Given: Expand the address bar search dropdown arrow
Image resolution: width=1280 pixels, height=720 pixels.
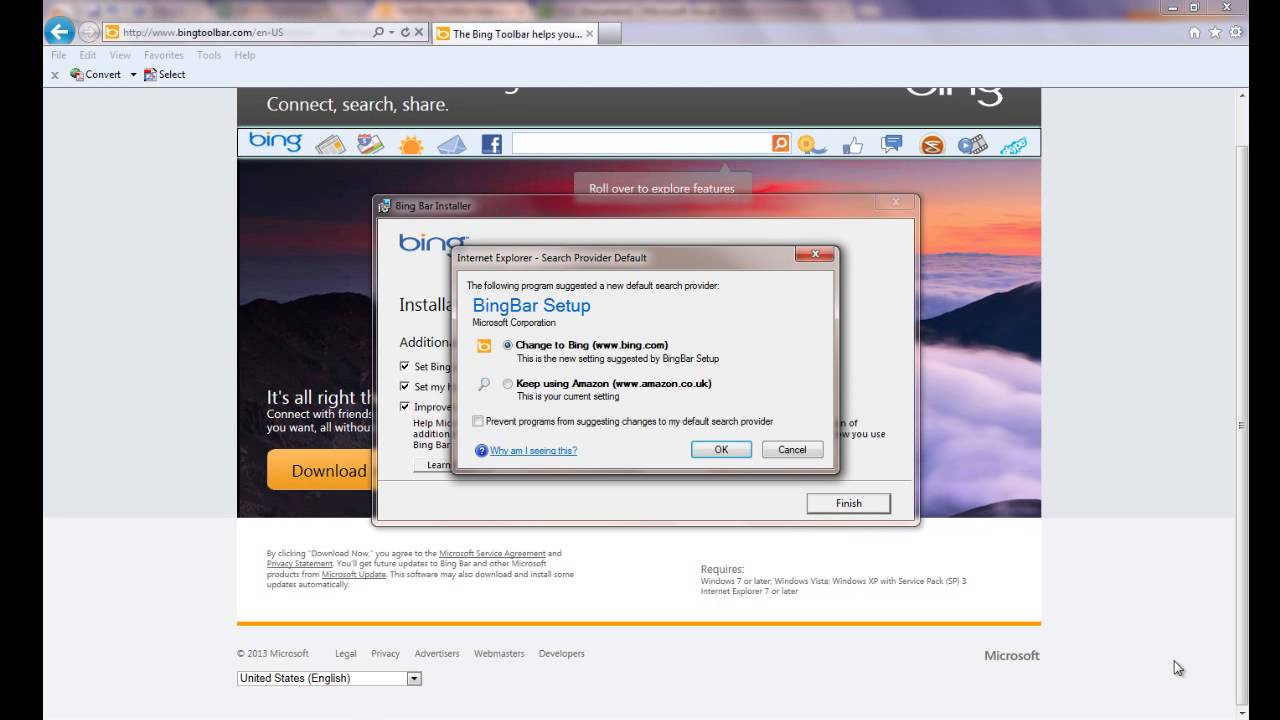Looking at the screenshot, I should point(391,32).
